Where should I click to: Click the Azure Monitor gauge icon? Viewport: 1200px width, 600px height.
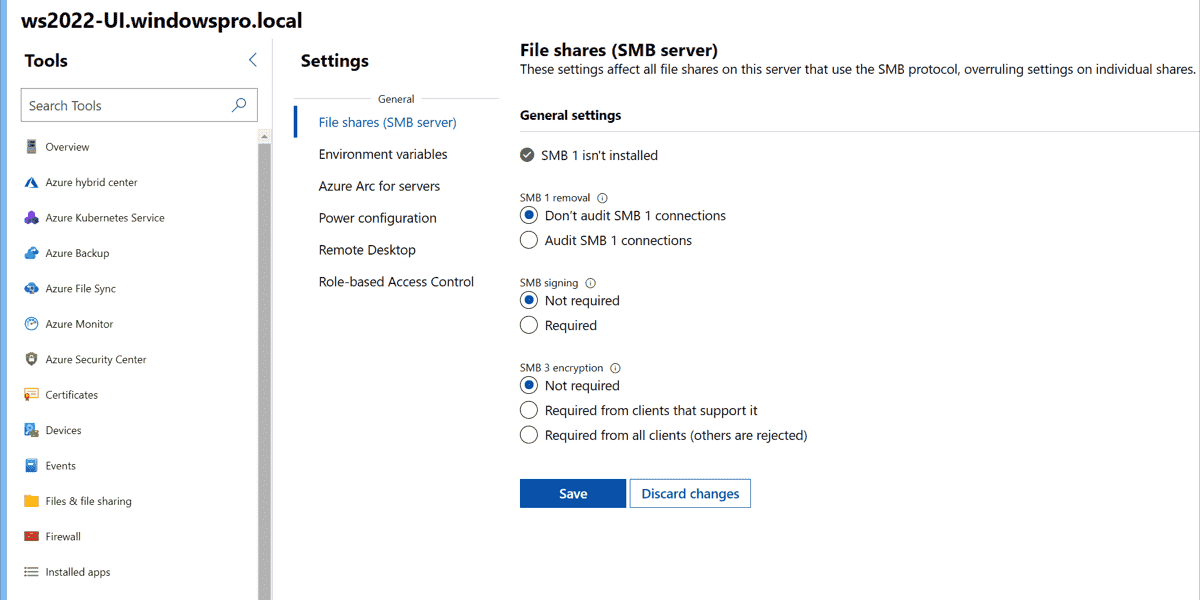pos(31,324)
